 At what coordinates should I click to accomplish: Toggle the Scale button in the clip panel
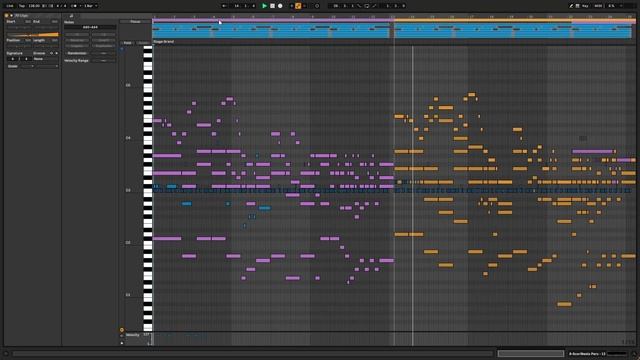point(13,66)
